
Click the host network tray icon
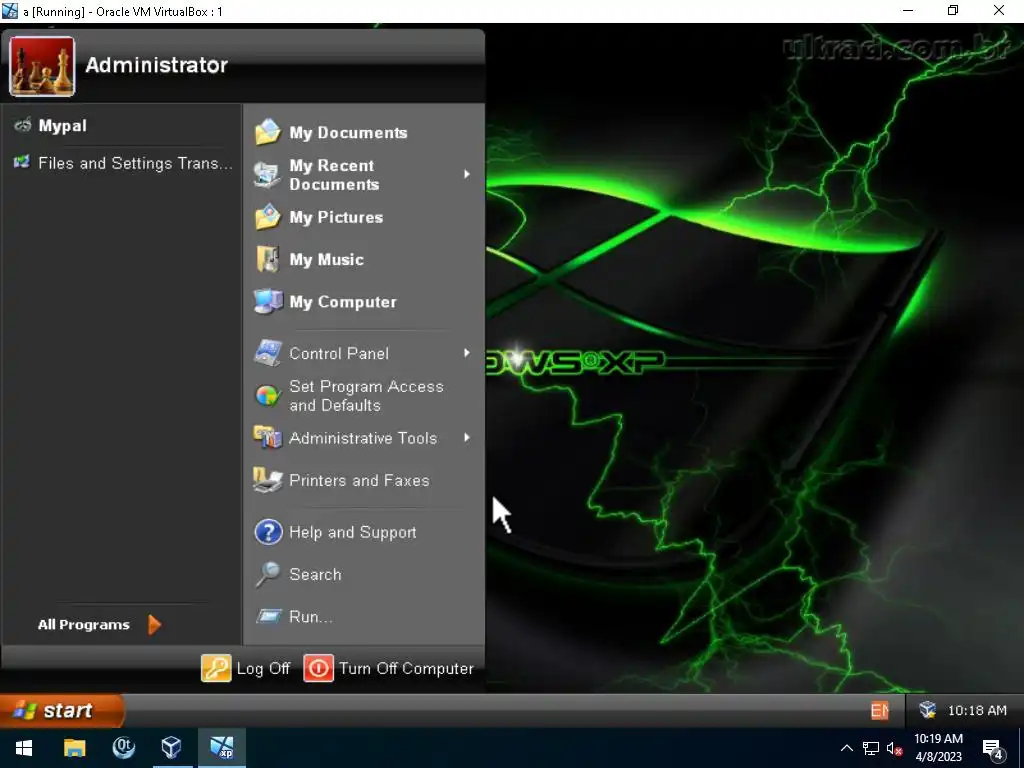(x=871, y=748)
